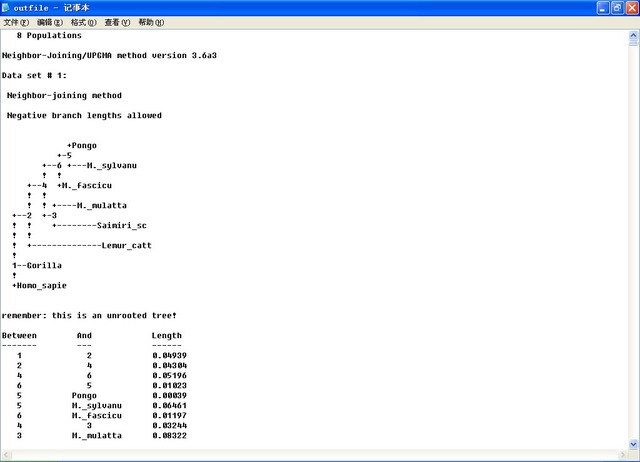
Task: Click the length value 0.08322
Action: (169, 435)
